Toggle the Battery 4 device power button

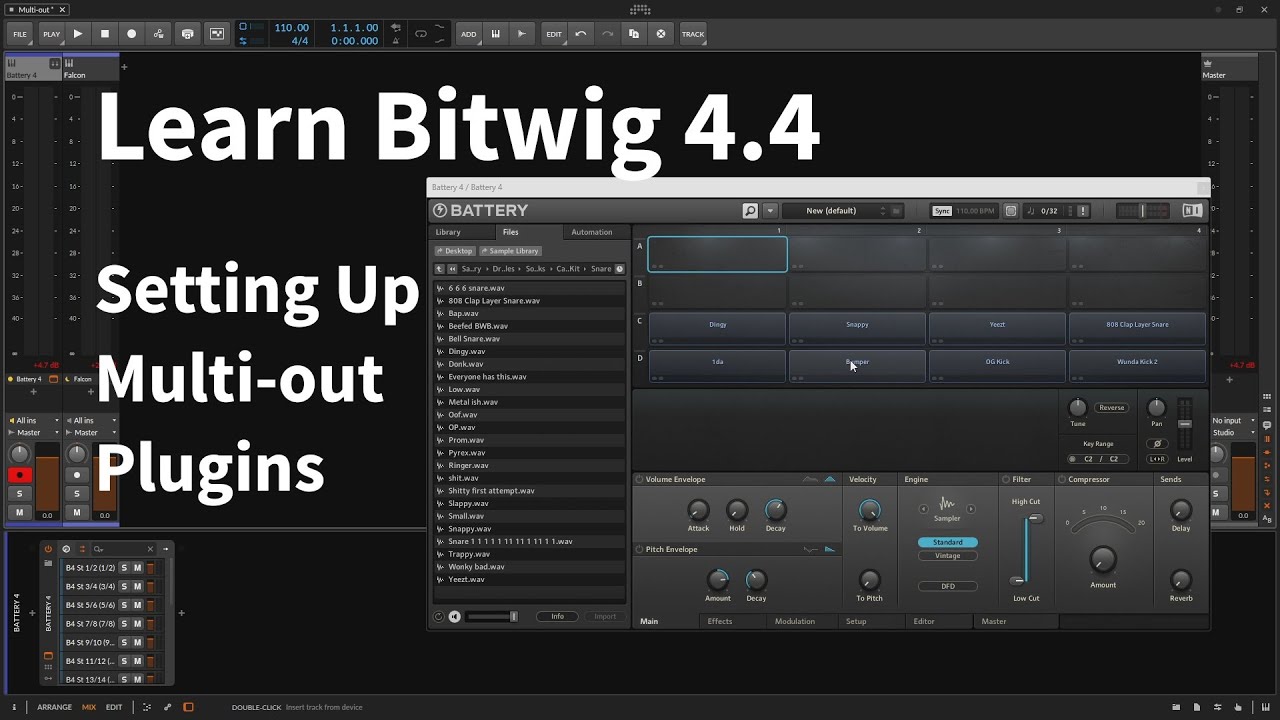(48, 549)
